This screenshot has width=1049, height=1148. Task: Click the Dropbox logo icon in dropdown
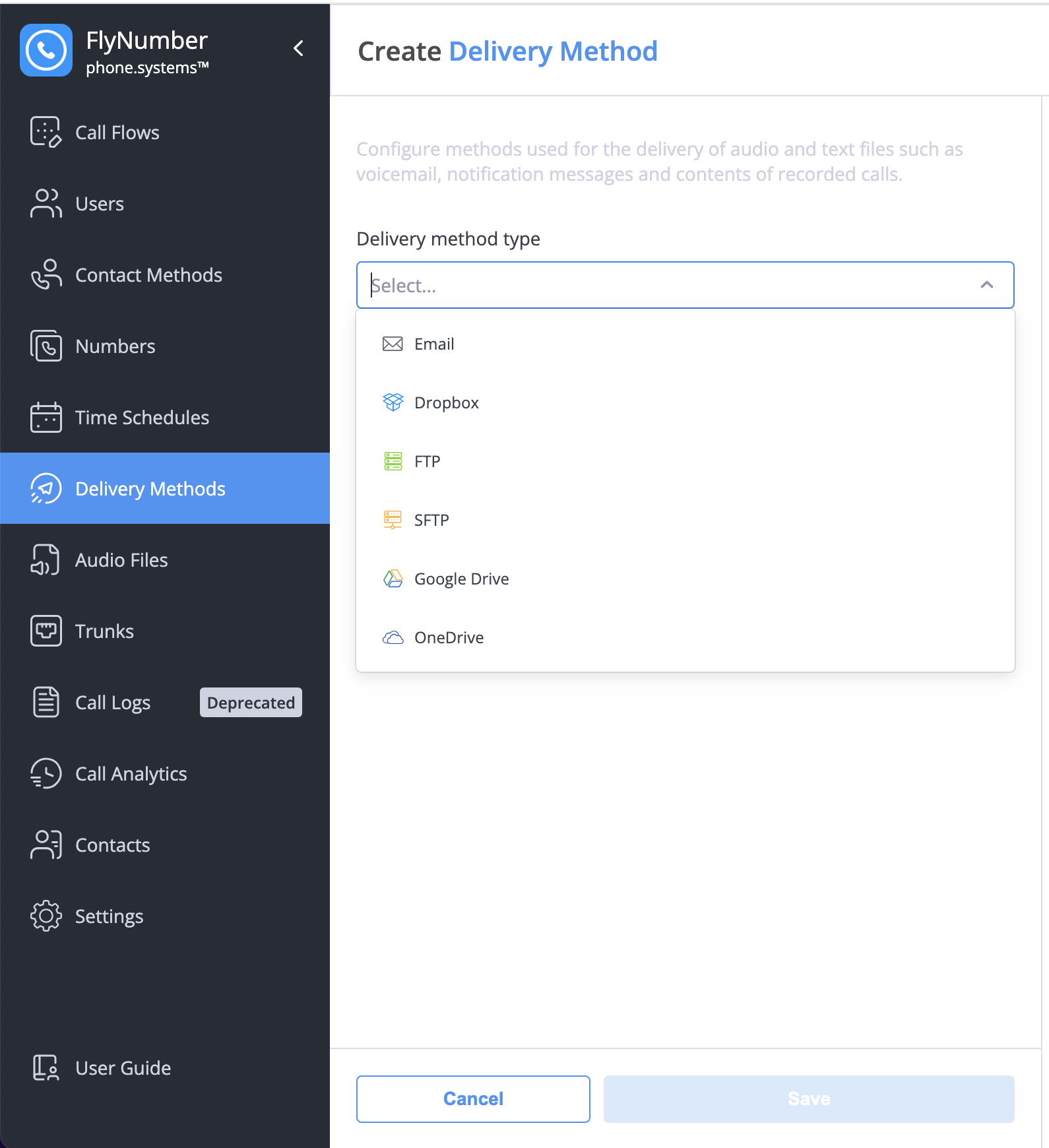(393, 402)
